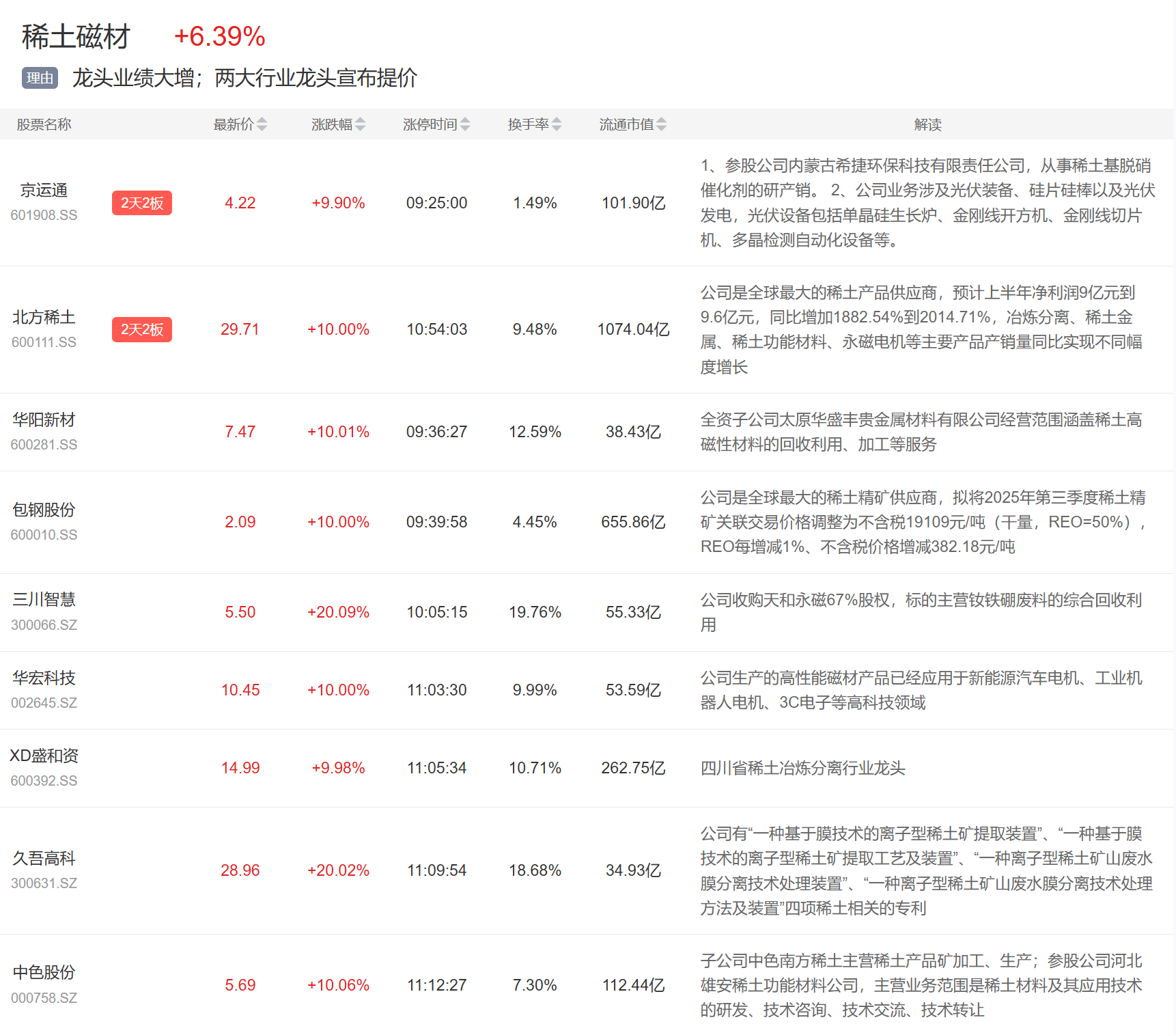Image resolution: width=1176 pixels, height=1035 pixels.
Task: Click market value 1074.04亿
Action: tap(633, 329)
